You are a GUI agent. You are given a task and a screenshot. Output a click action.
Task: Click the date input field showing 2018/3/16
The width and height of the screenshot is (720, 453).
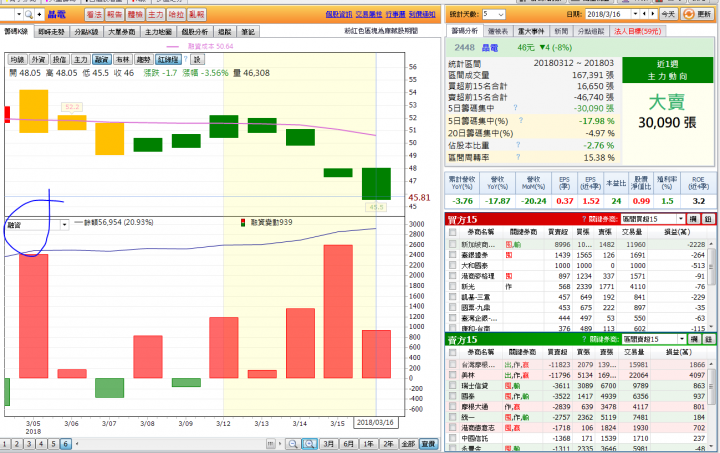tap(608, 14)
